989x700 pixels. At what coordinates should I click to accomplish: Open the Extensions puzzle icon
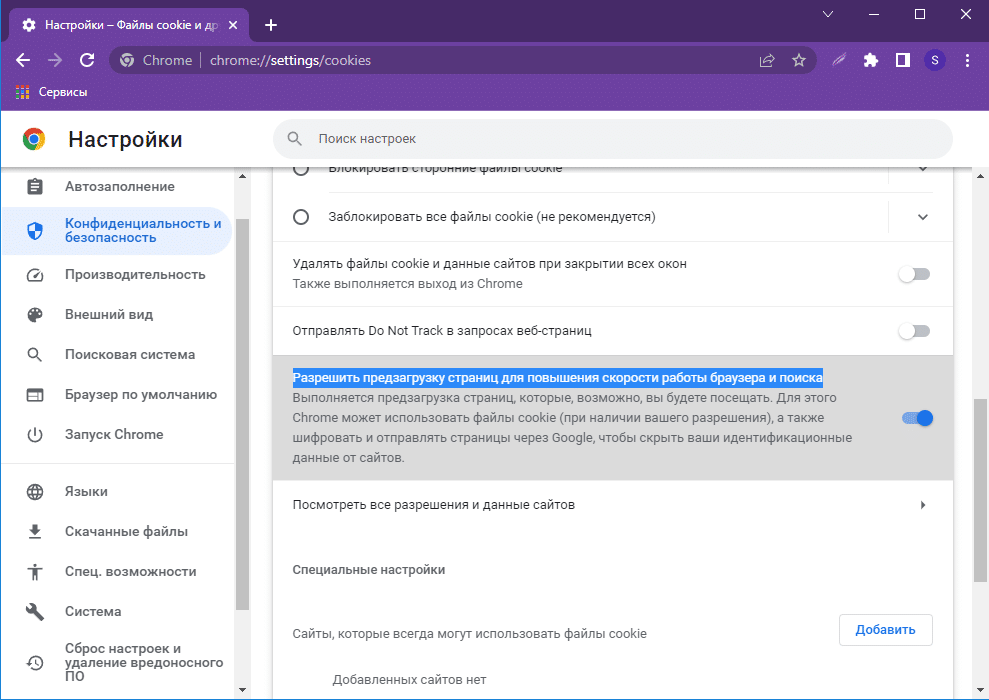[x=871, y=60]
